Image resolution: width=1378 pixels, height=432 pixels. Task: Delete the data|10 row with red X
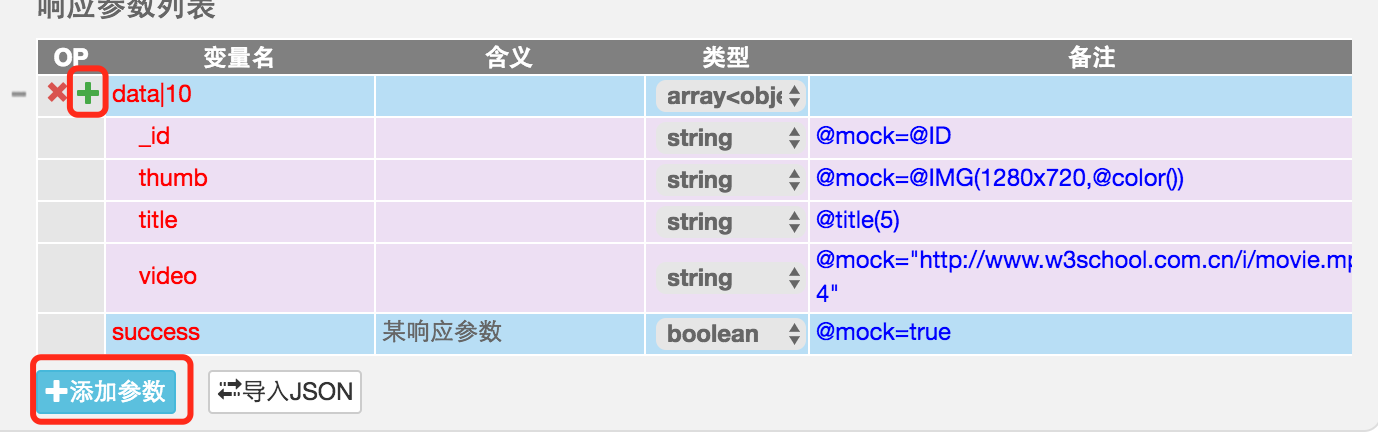coord(58,94)
